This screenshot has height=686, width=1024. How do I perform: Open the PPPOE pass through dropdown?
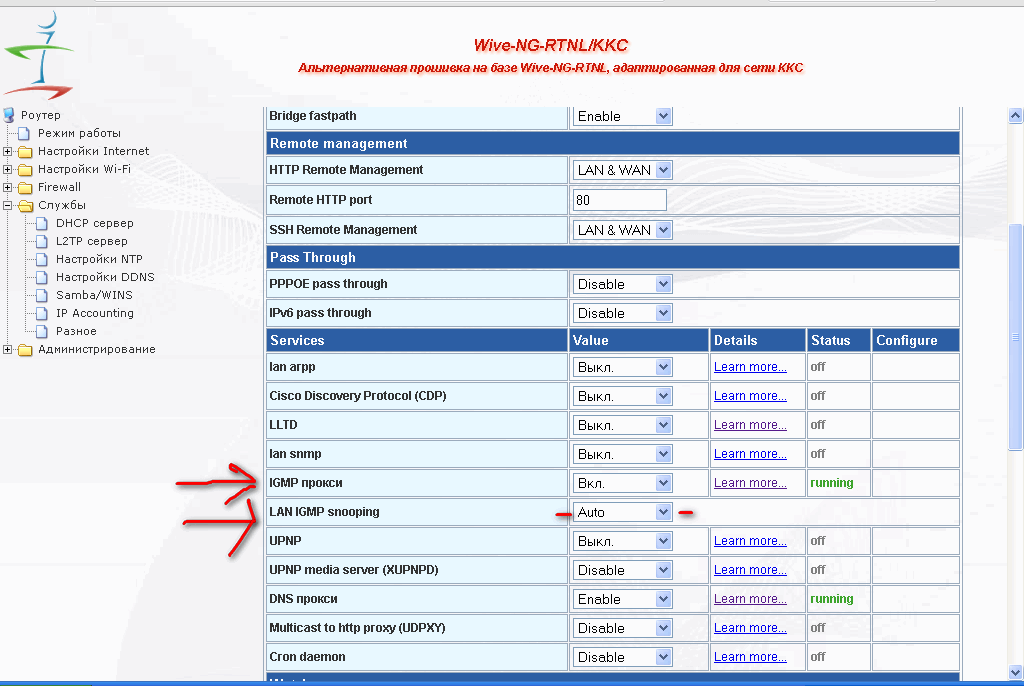pos(622,284)
